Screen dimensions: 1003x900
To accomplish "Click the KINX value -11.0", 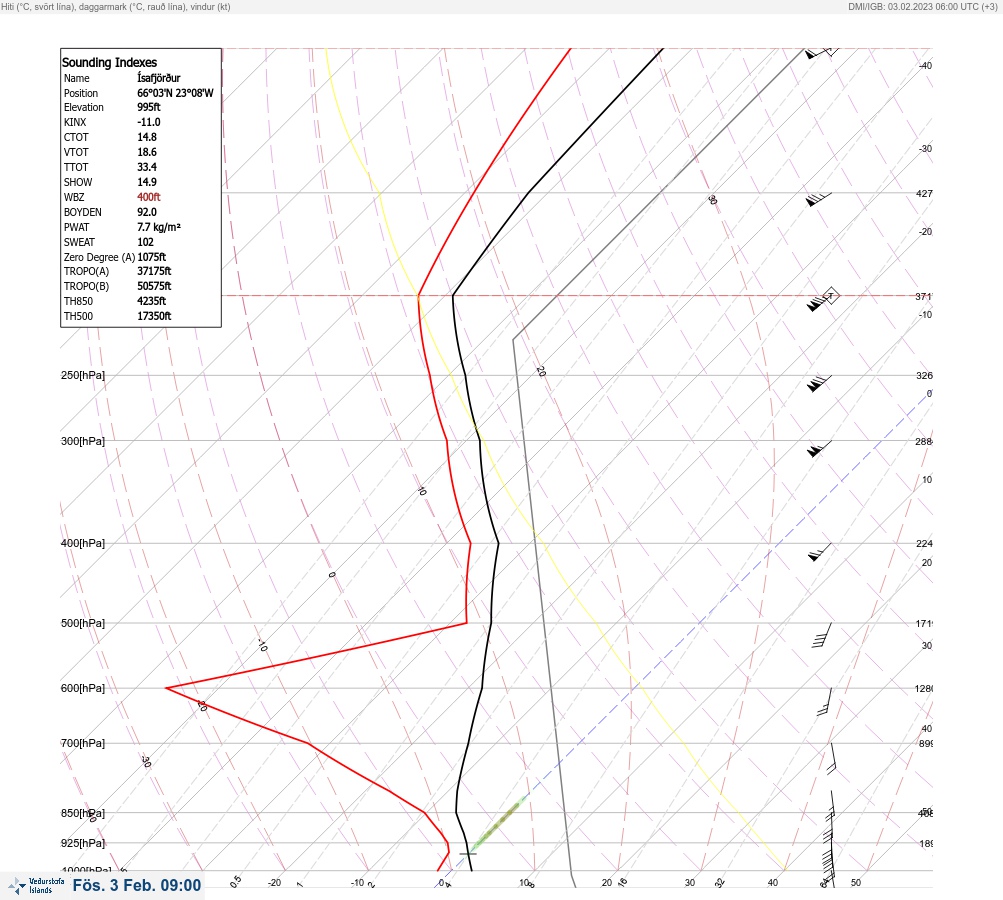I will [x=148, y=122].
